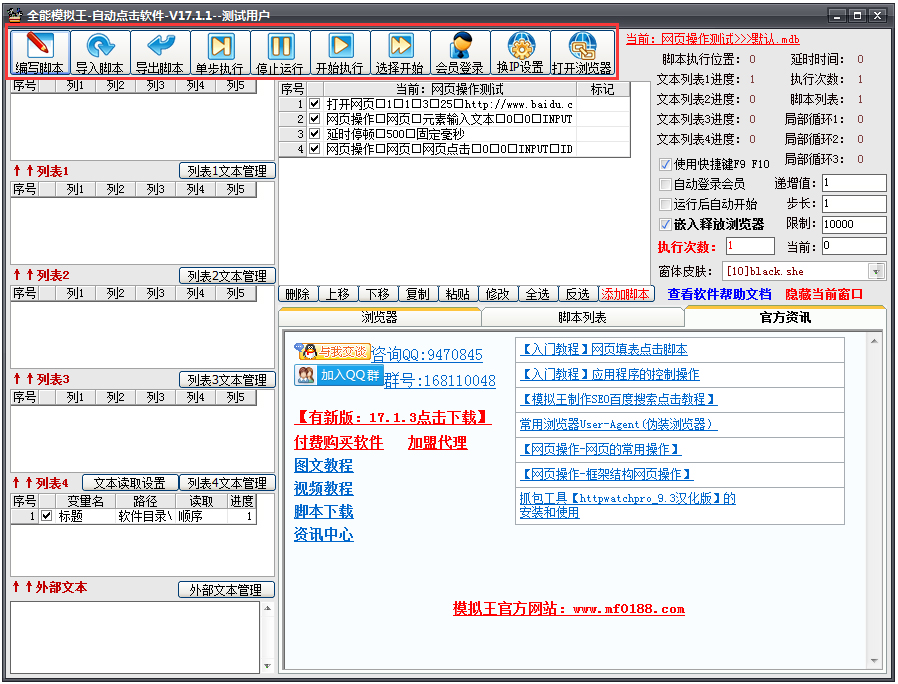Viewport: 898px width, 684px height.
Task: Open member login with 会员登录 icon
Action: pyautogui.click(x=459, y=48)
